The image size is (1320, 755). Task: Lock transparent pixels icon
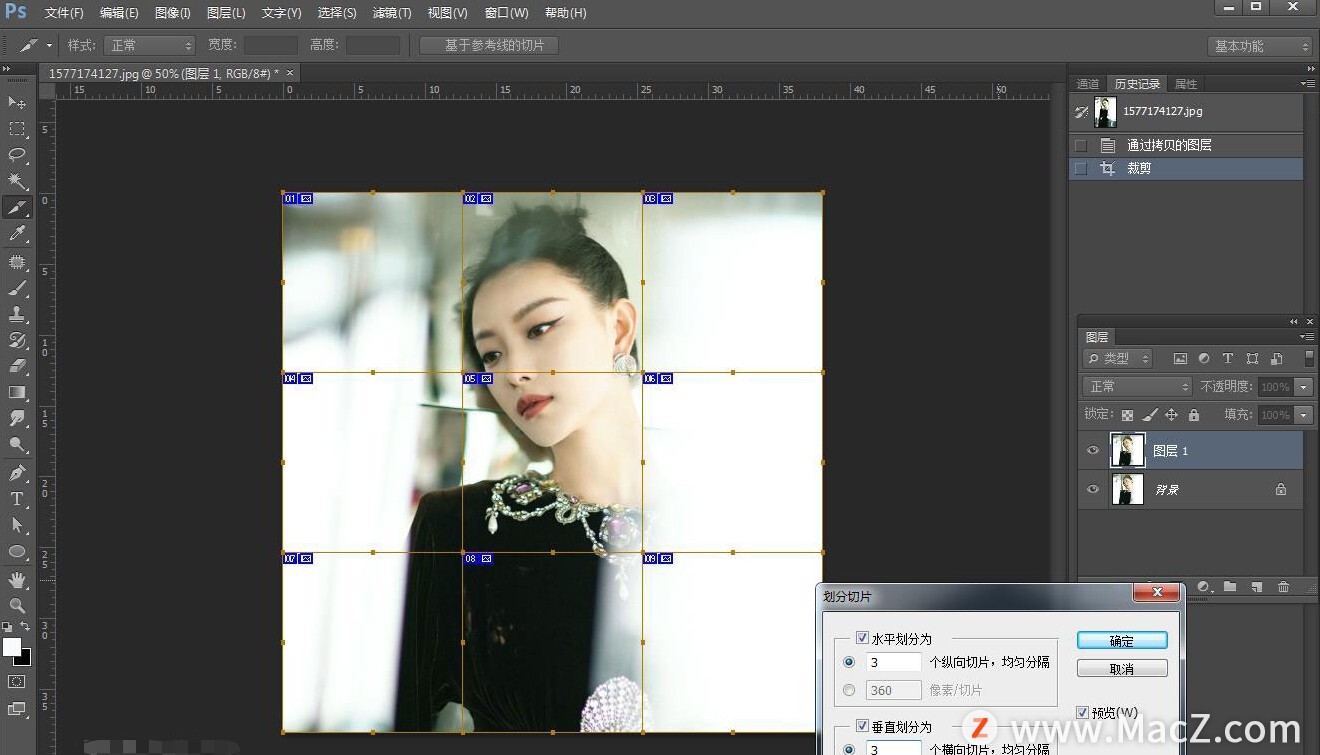pyautogui.click(x=1128, y=415)
